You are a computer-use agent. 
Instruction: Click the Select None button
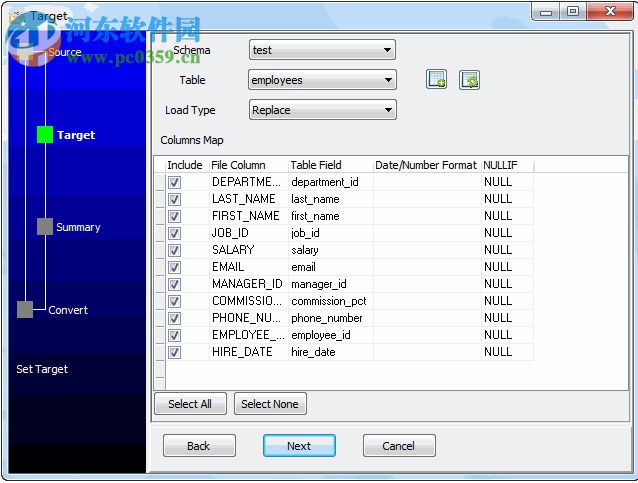270,404
